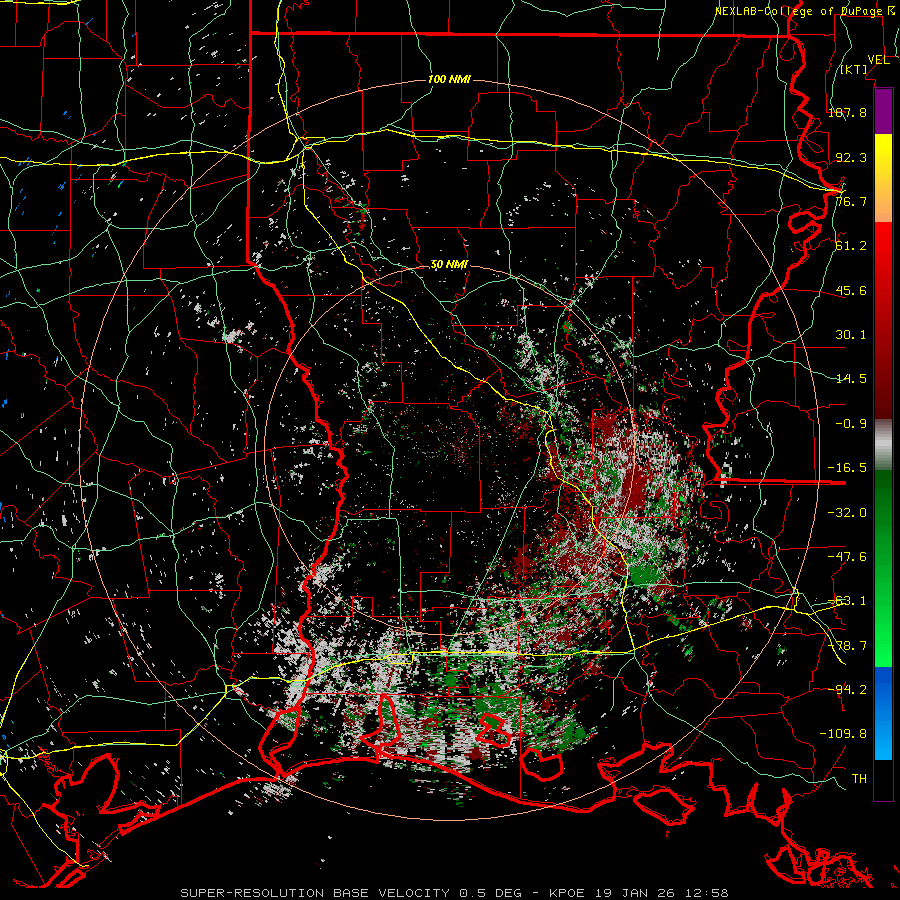This screenshot has height=900, width=900.
Task: Select the -94.2 velocity scale value
Action: [847, 689]
